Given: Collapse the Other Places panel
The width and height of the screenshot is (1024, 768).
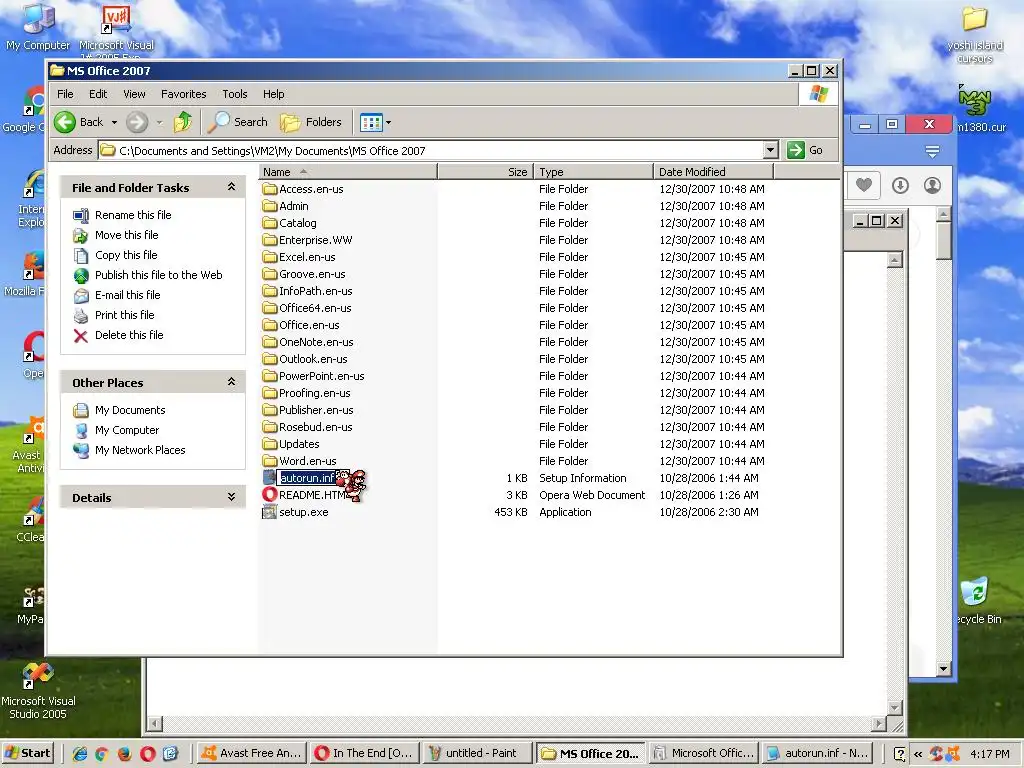Looking at the screenshot, I should click(x=231, y=382).
